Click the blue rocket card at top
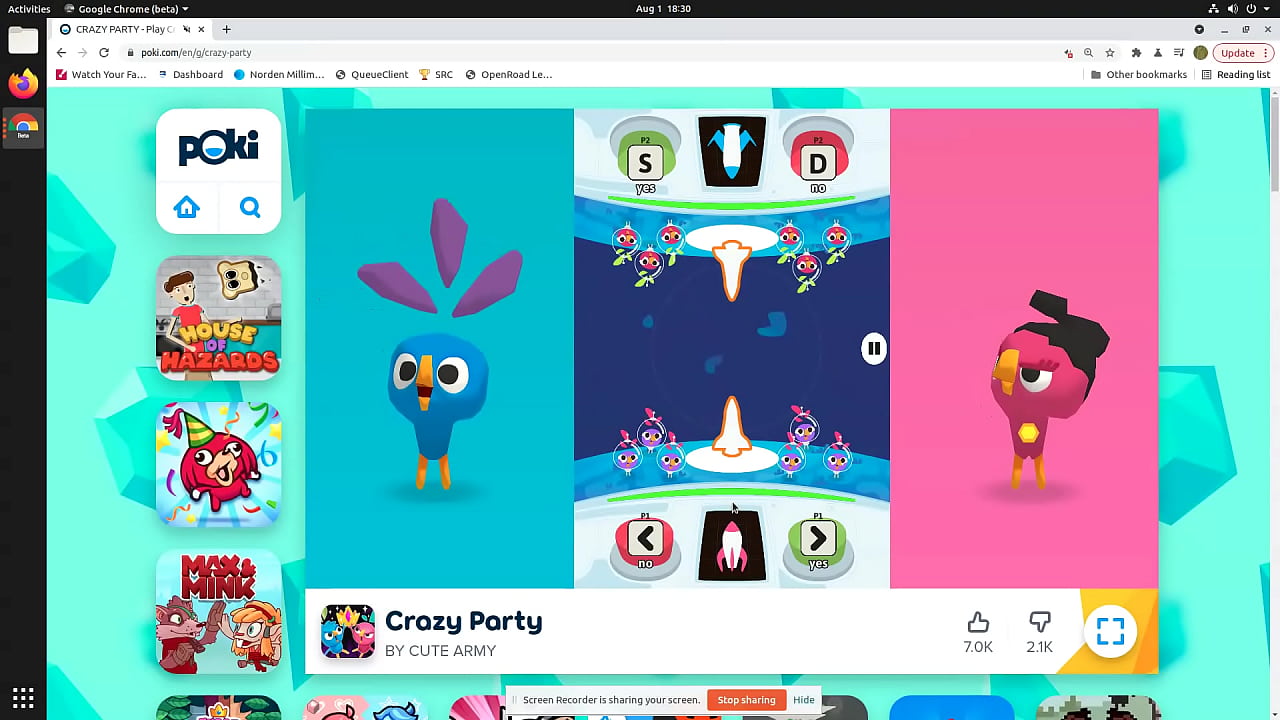Screen dimensions: 1280x720 pyautogui.click(x=732, y=151)
